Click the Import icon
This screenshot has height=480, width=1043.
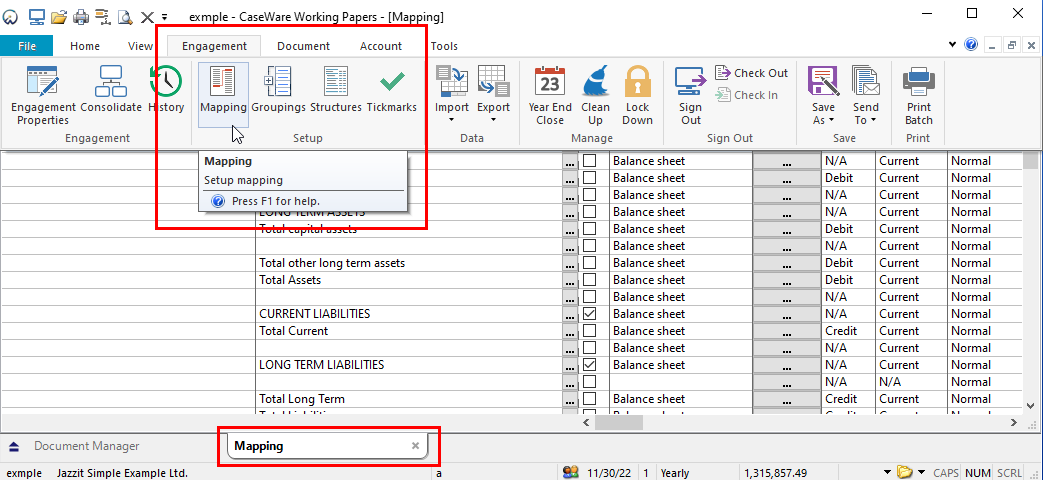(x=452, y=80)
